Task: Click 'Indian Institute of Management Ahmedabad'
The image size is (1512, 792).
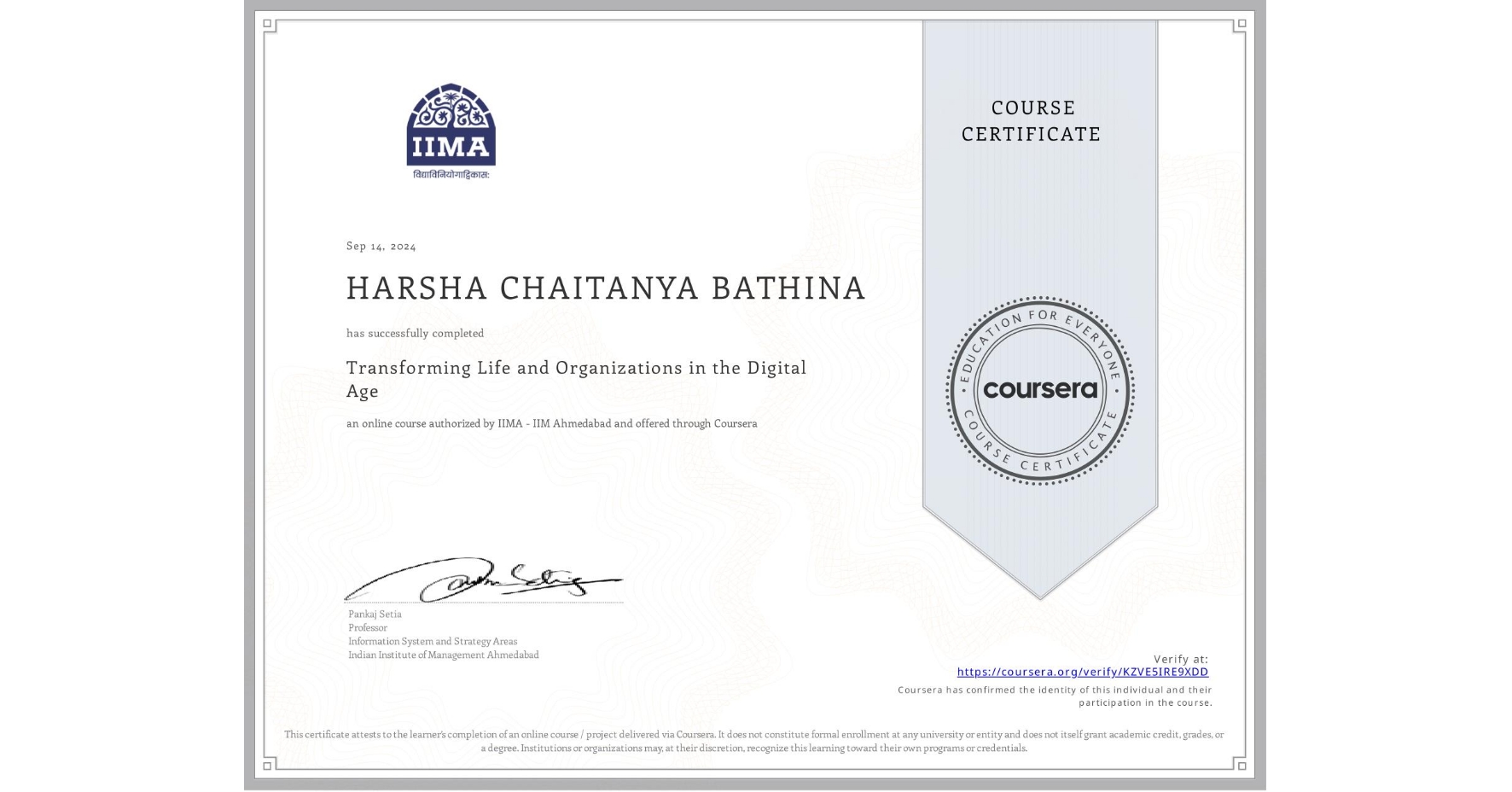Action: [x=444, y=655]
